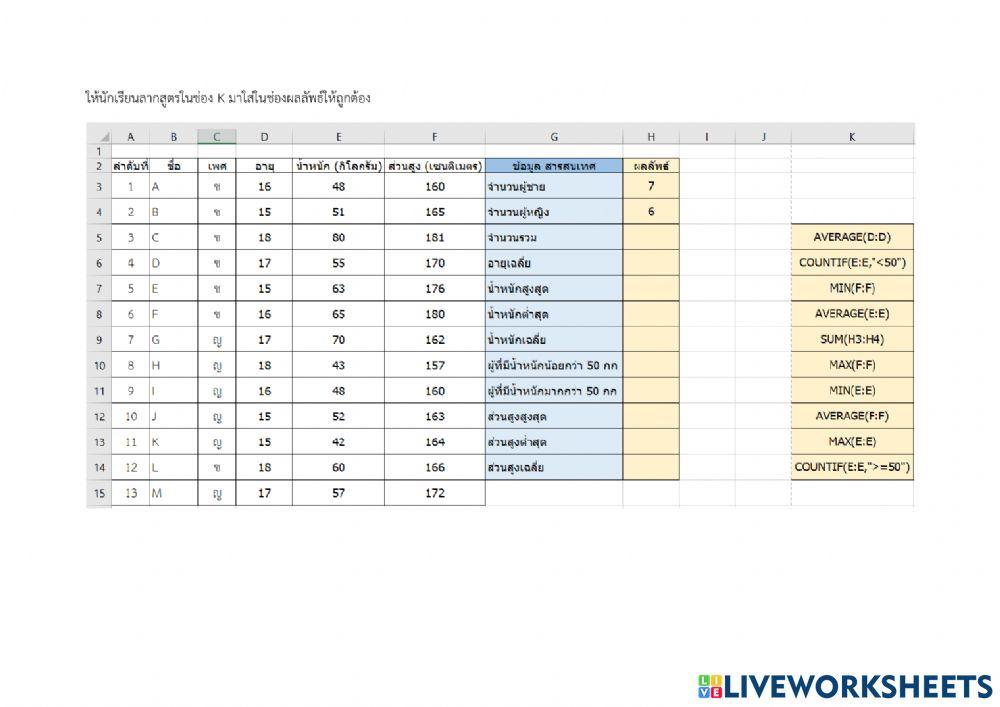Select the column G header

click(554, 137)
